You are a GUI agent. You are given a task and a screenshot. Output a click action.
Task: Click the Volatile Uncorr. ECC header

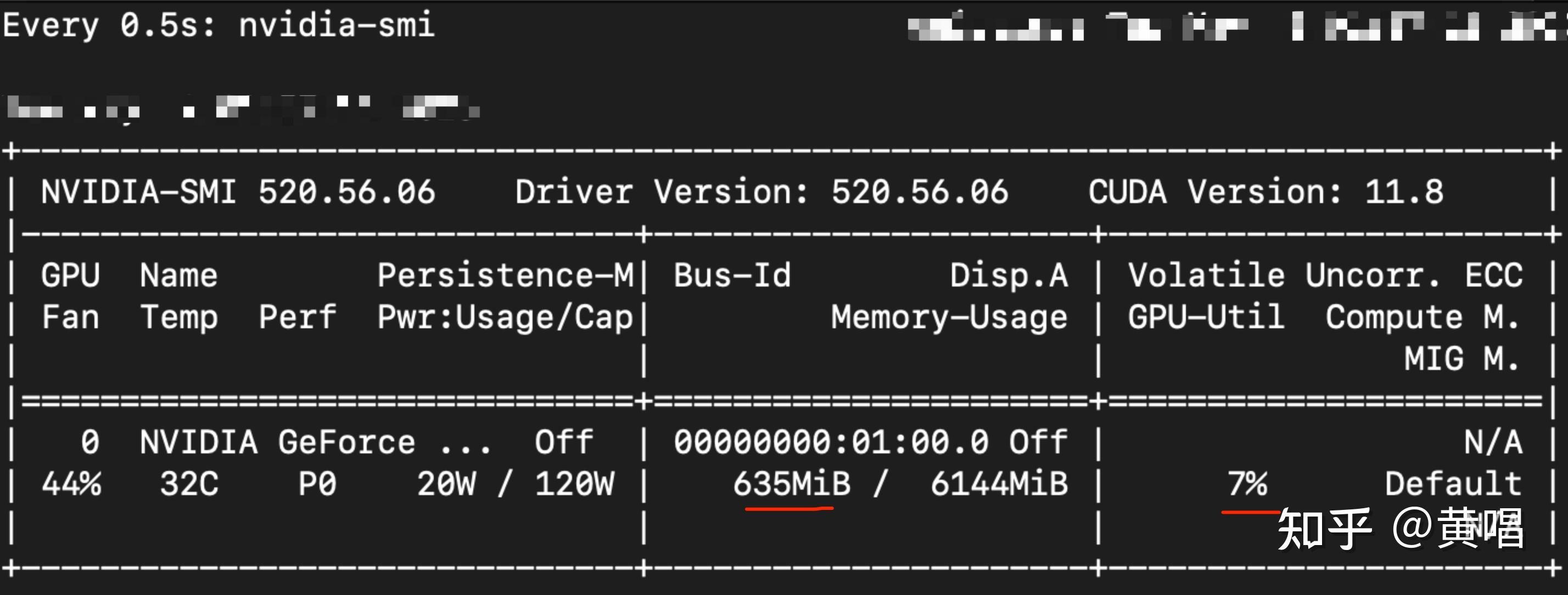click(1325, 276)
